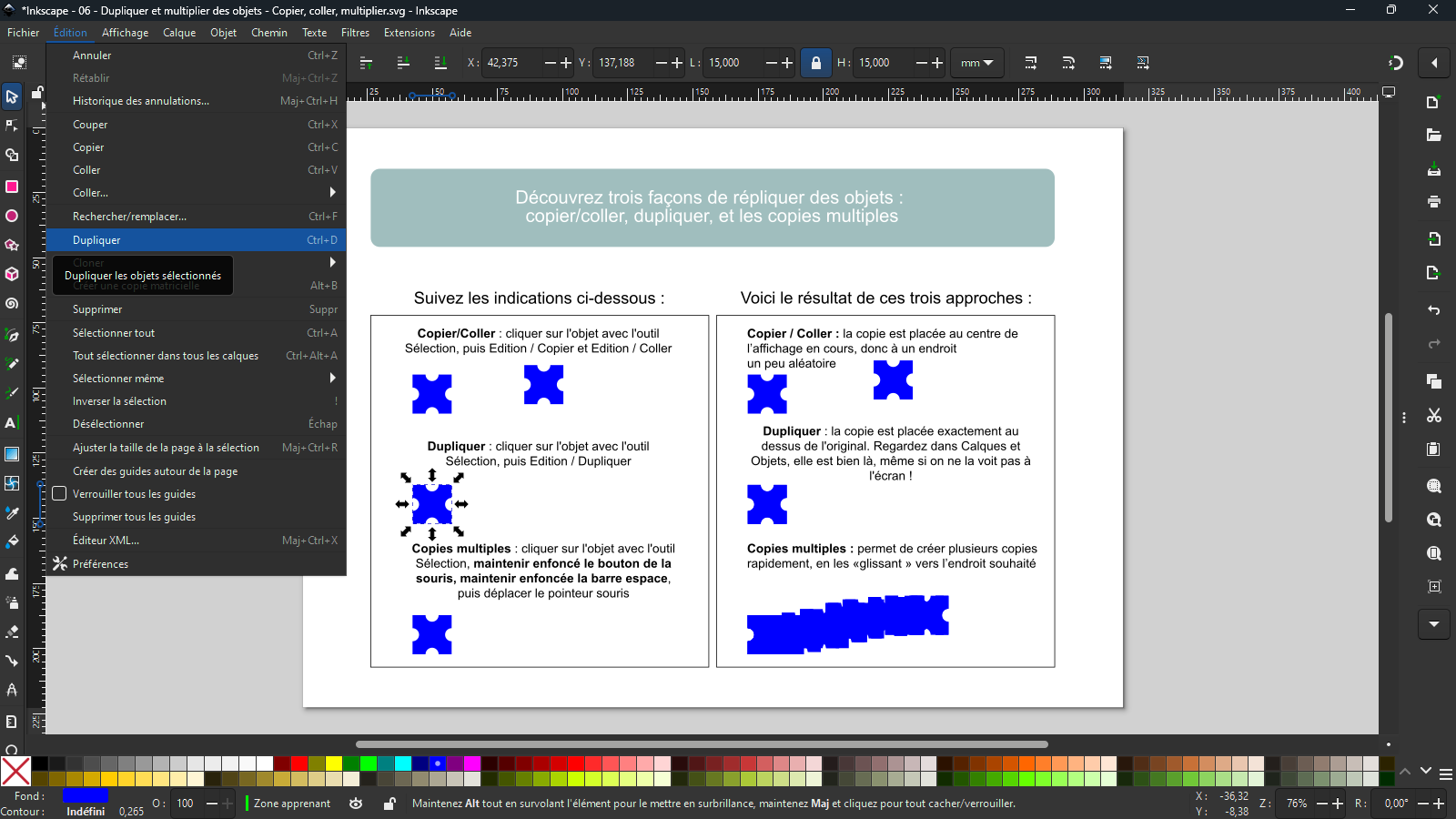1456x819 pixels.
Task: Select the Ellipse tool
Action: [12, 216]
